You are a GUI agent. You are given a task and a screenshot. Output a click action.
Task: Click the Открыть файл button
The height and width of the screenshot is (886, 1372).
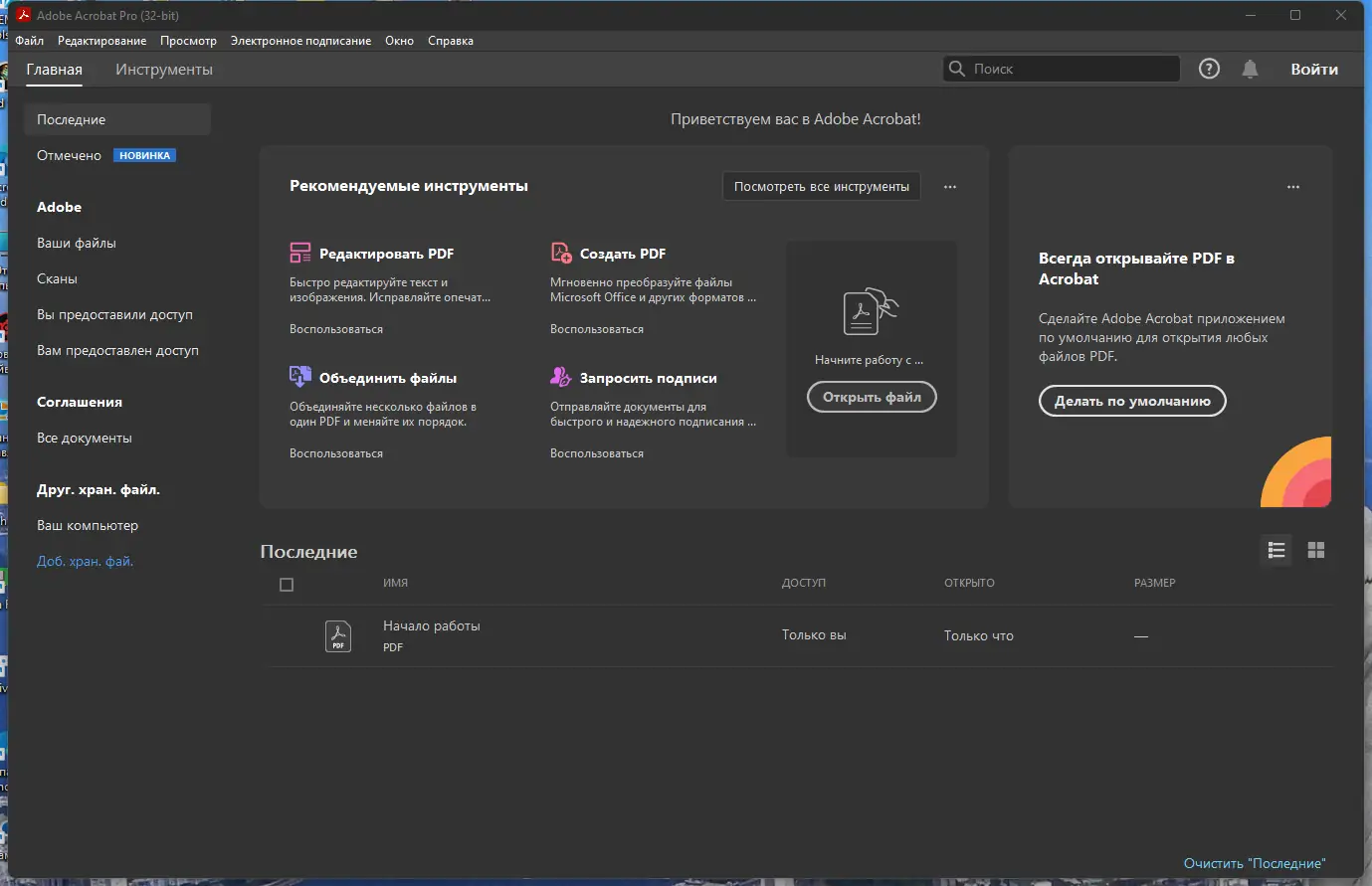872,397
